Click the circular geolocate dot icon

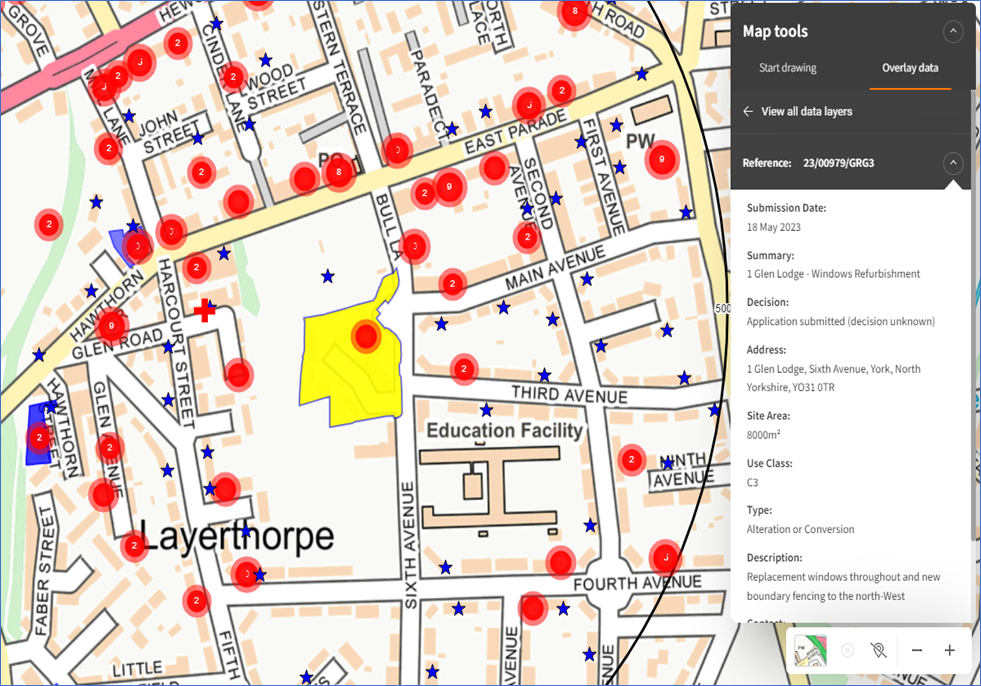click(848, 650)
